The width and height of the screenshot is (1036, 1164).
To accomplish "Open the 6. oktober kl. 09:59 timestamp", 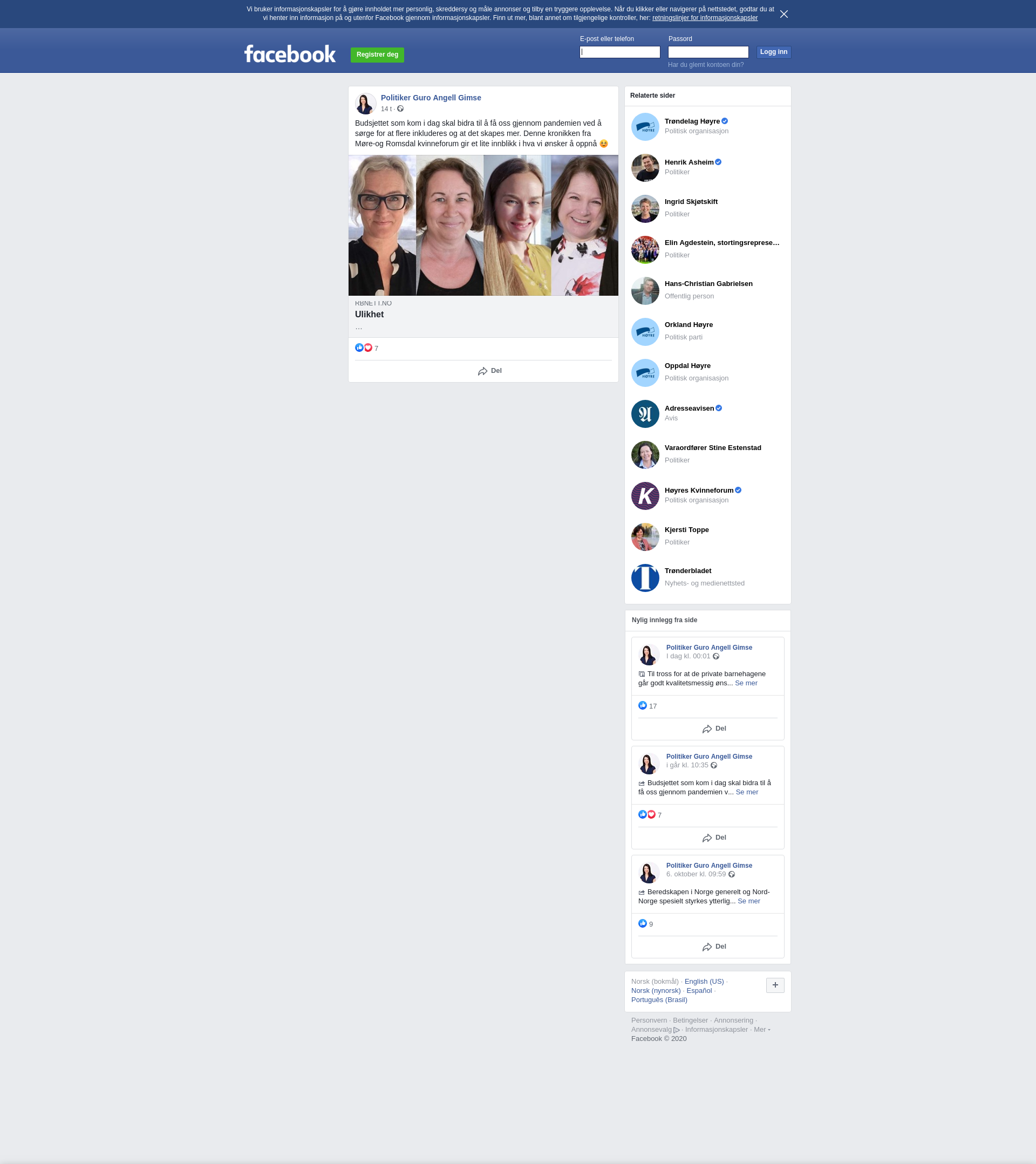I will coord(696,874).
